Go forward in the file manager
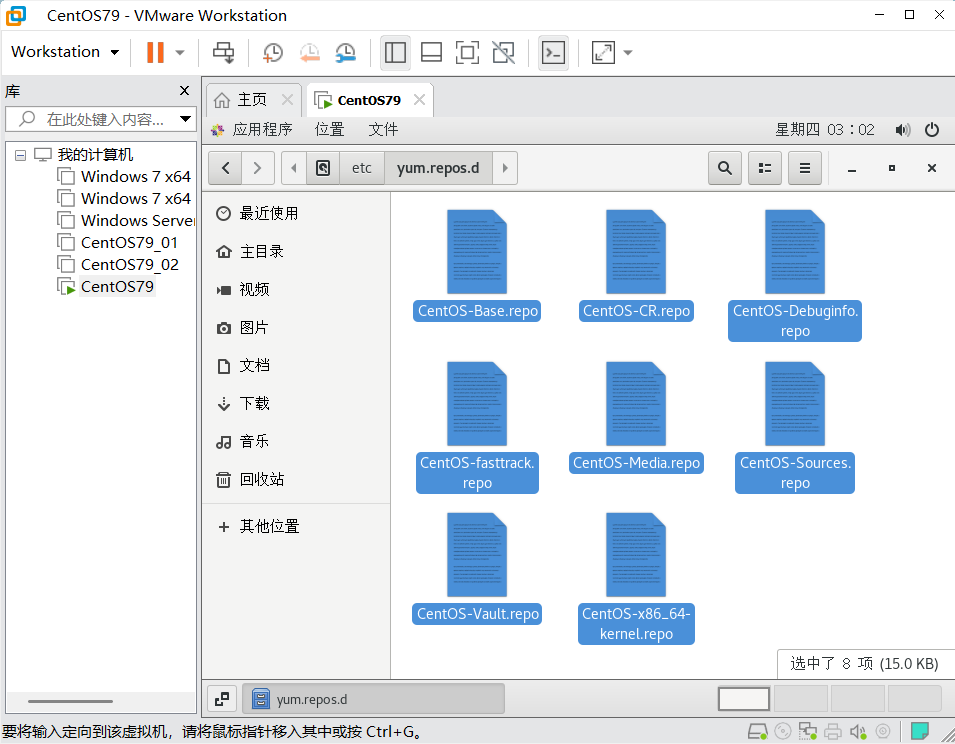This screenshot has height=744, width=955. [258, 168]
